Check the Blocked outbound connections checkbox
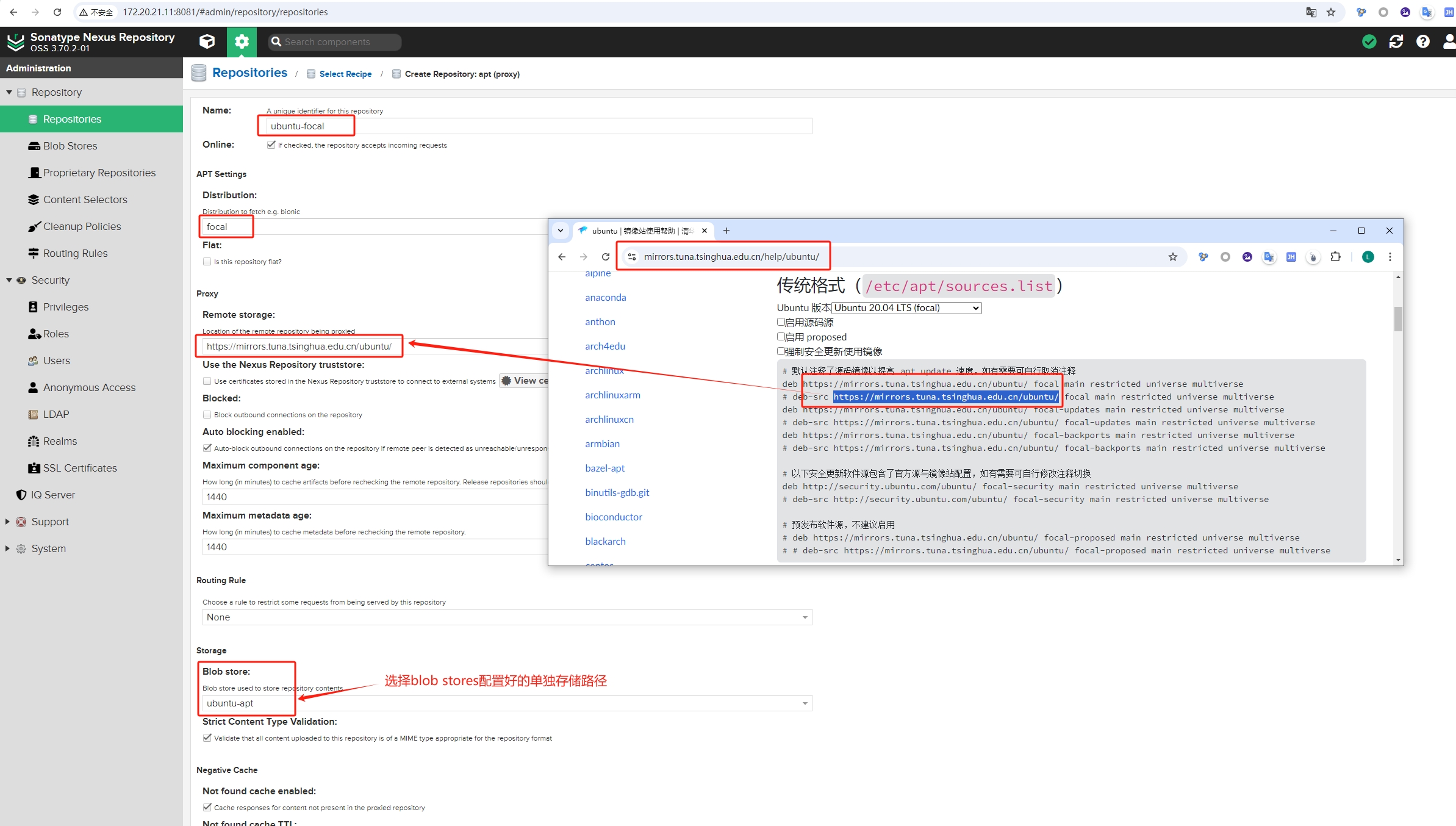This screenshot has height=826, width=1456. pos(207,415)
